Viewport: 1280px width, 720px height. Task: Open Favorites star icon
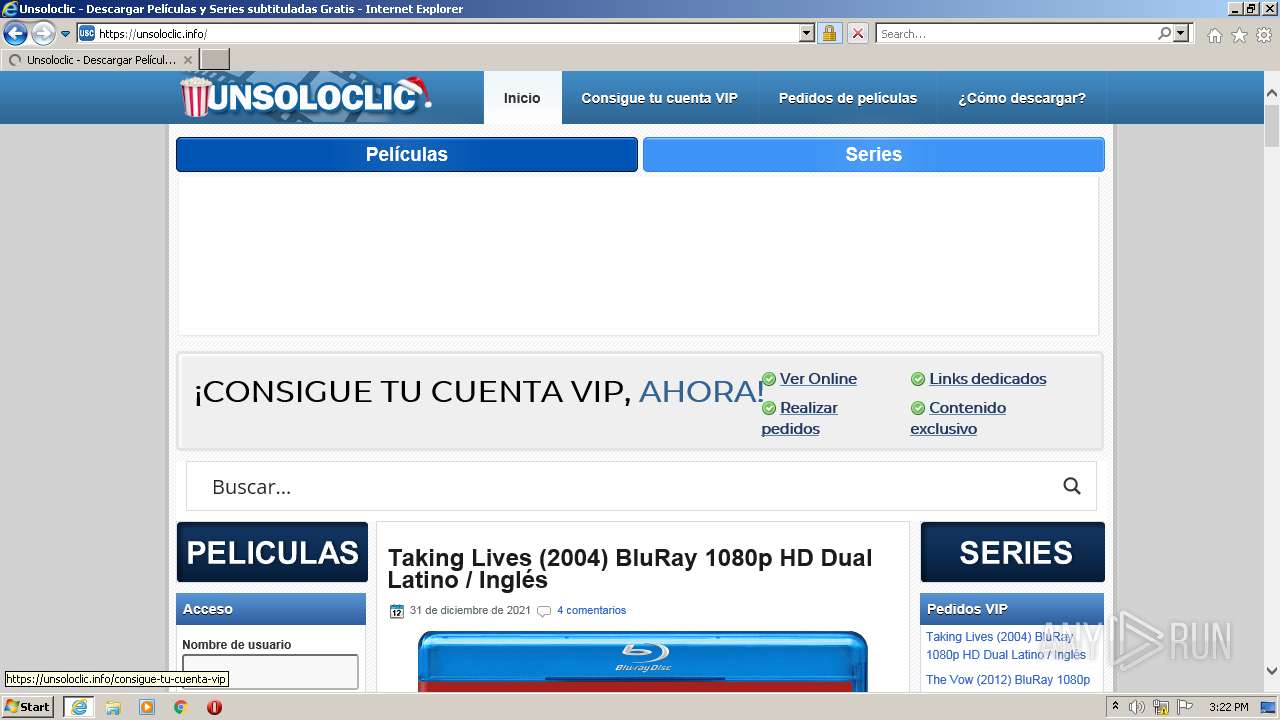[x=1239, y=35]
